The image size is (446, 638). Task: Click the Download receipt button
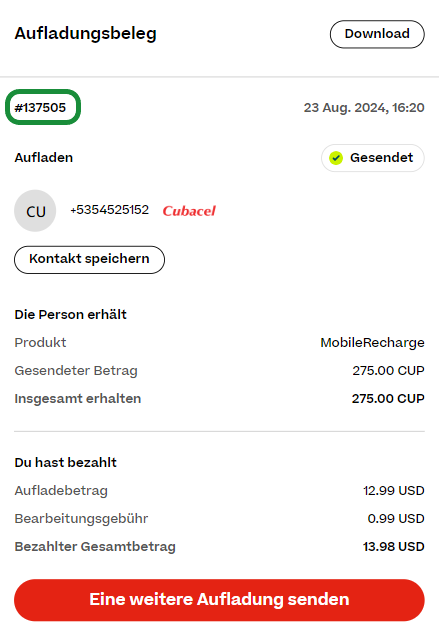pyautogui.click(x=377, y=34)
